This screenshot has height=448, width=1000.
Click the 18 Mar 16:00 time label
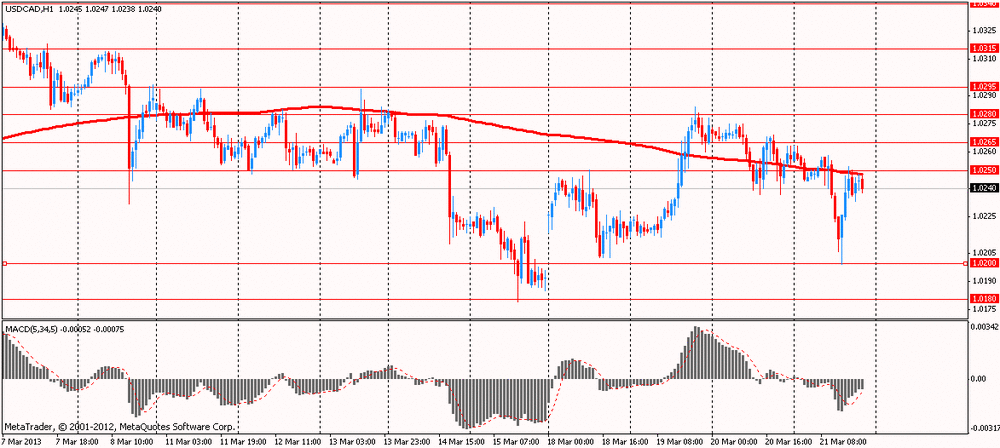click(x=627, y=441)
